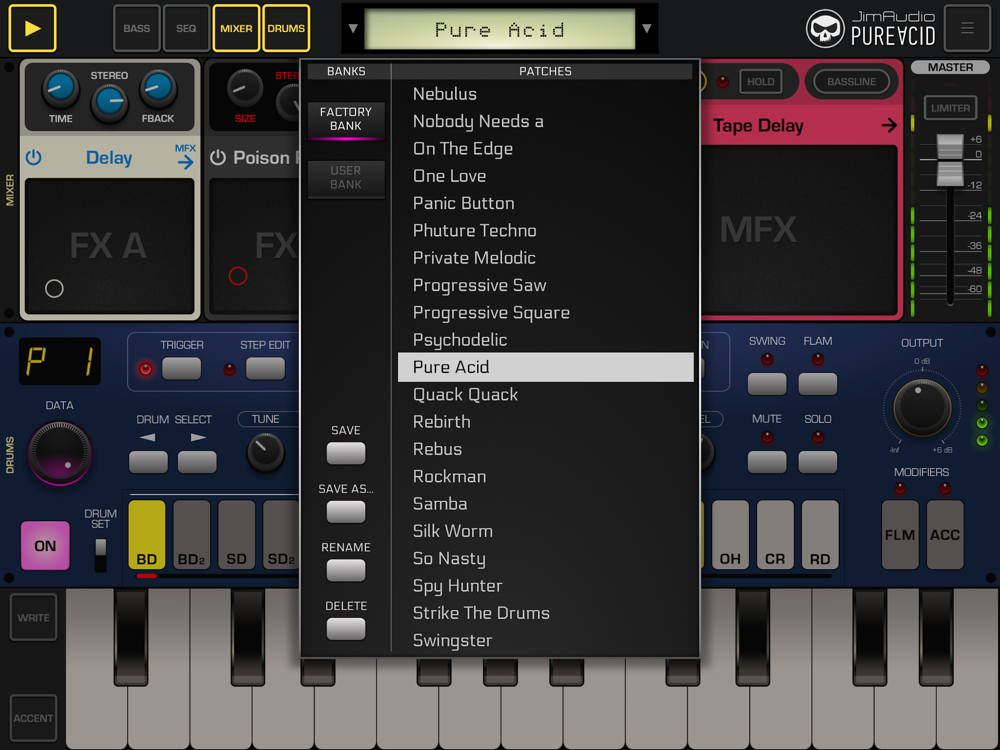Screen dimensions: 1000x750
Task: Select next drum with right arrow
Action: pos(197,461)
